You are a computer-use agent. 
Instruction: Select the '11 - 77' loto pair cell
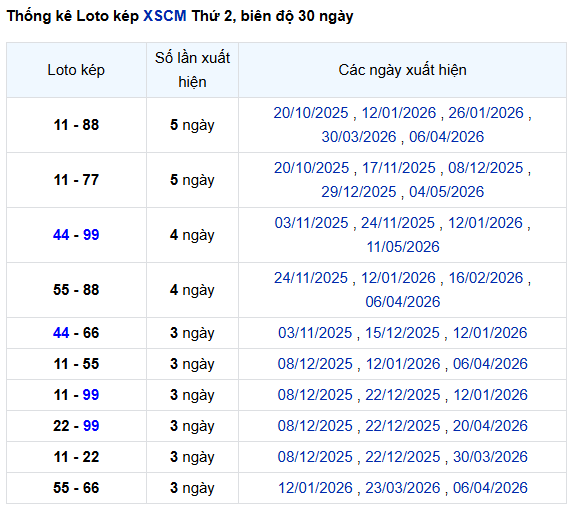(76, 180)
